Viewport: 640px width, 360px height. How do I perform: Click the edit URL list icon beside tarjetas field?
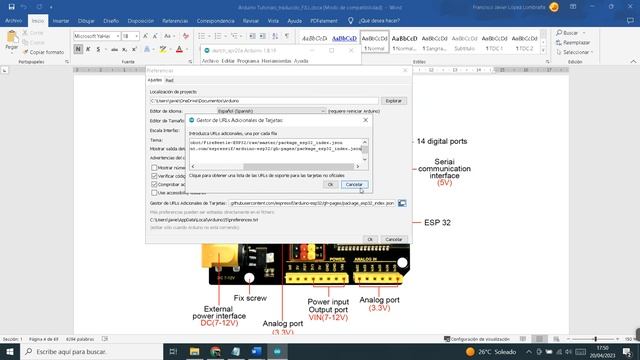(x=402, y=203)
